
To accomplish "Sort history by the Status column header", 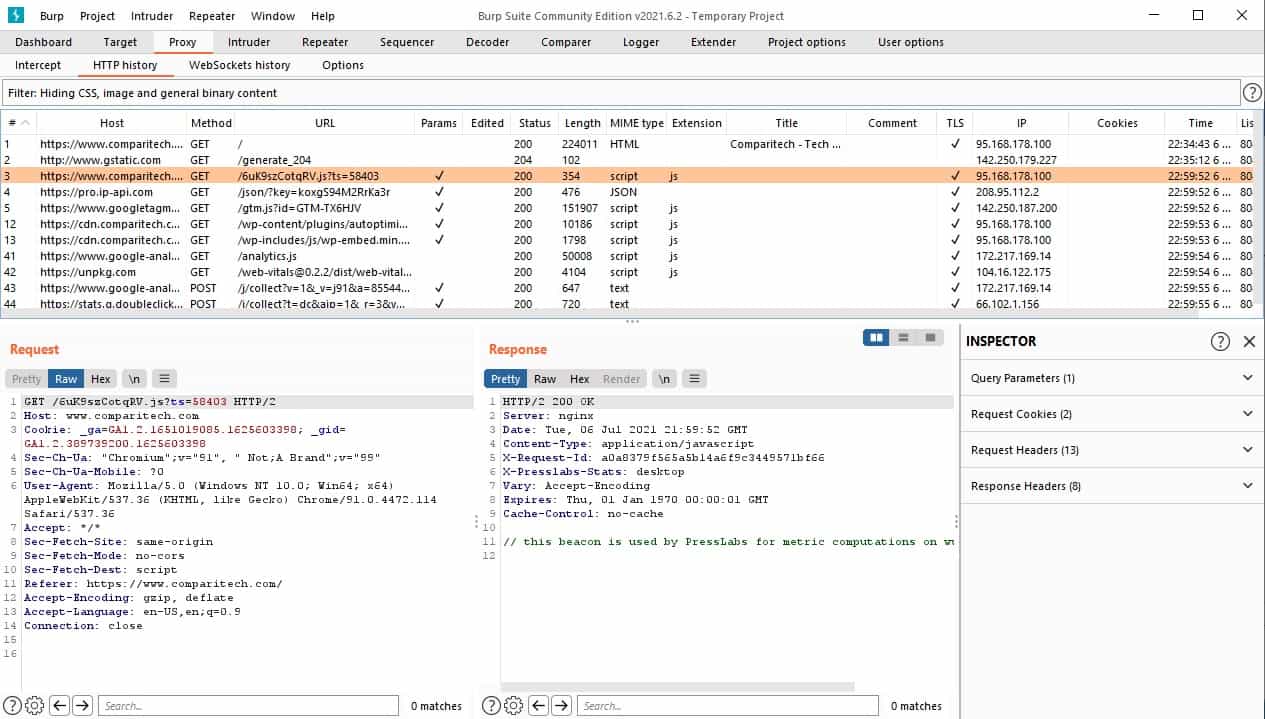I will point(535,123).
